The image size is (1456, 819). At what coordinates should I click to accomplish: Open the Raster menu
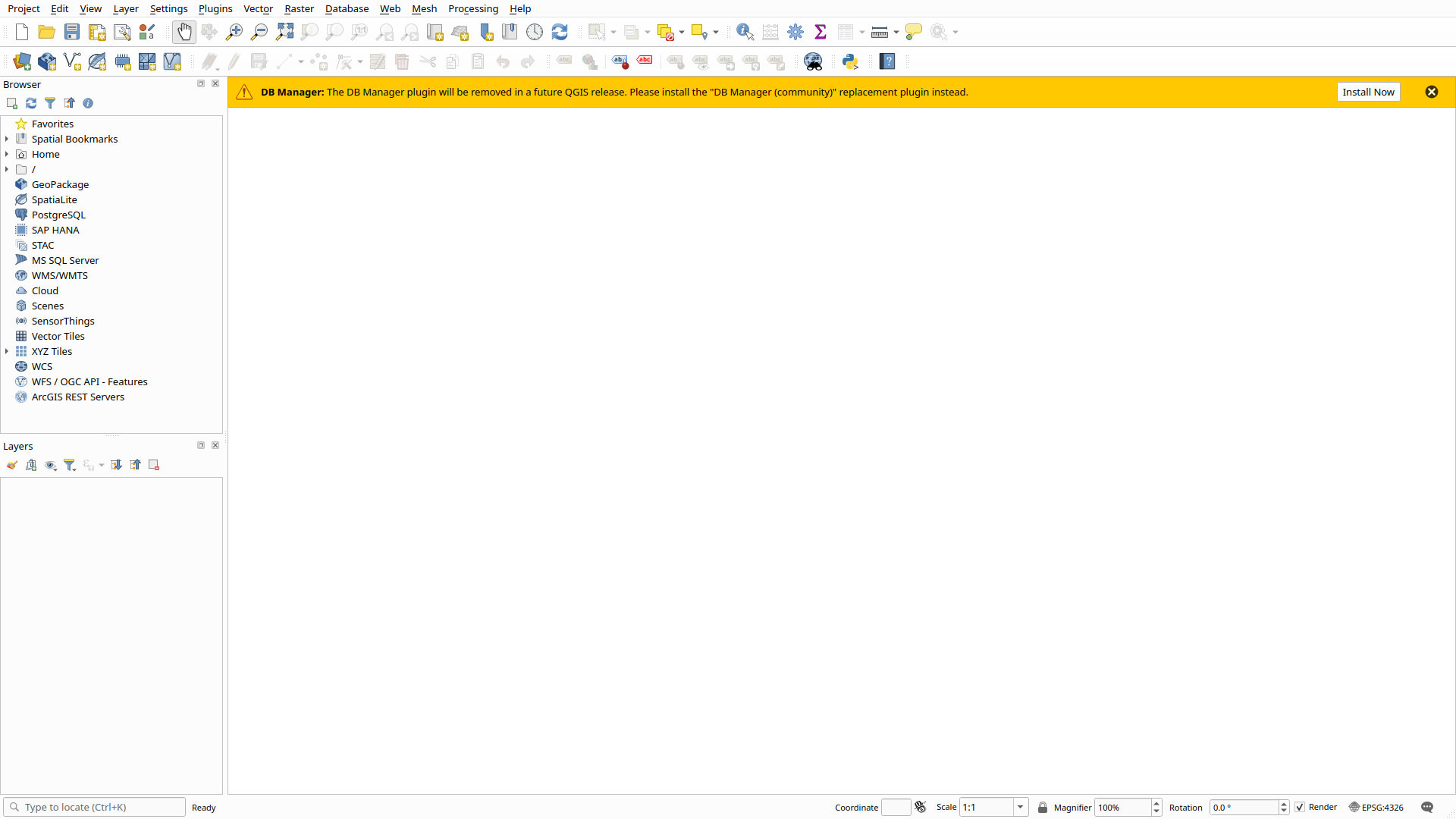(x=299, y=8)
